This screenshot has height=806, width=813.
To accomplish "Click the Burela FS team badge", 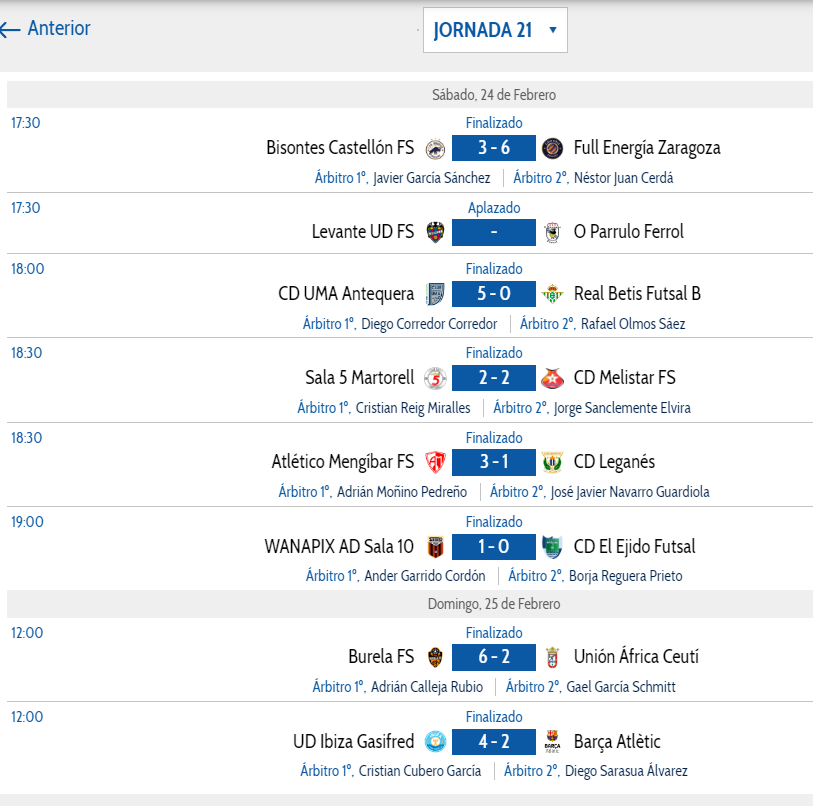I will [x=435, y=657].
